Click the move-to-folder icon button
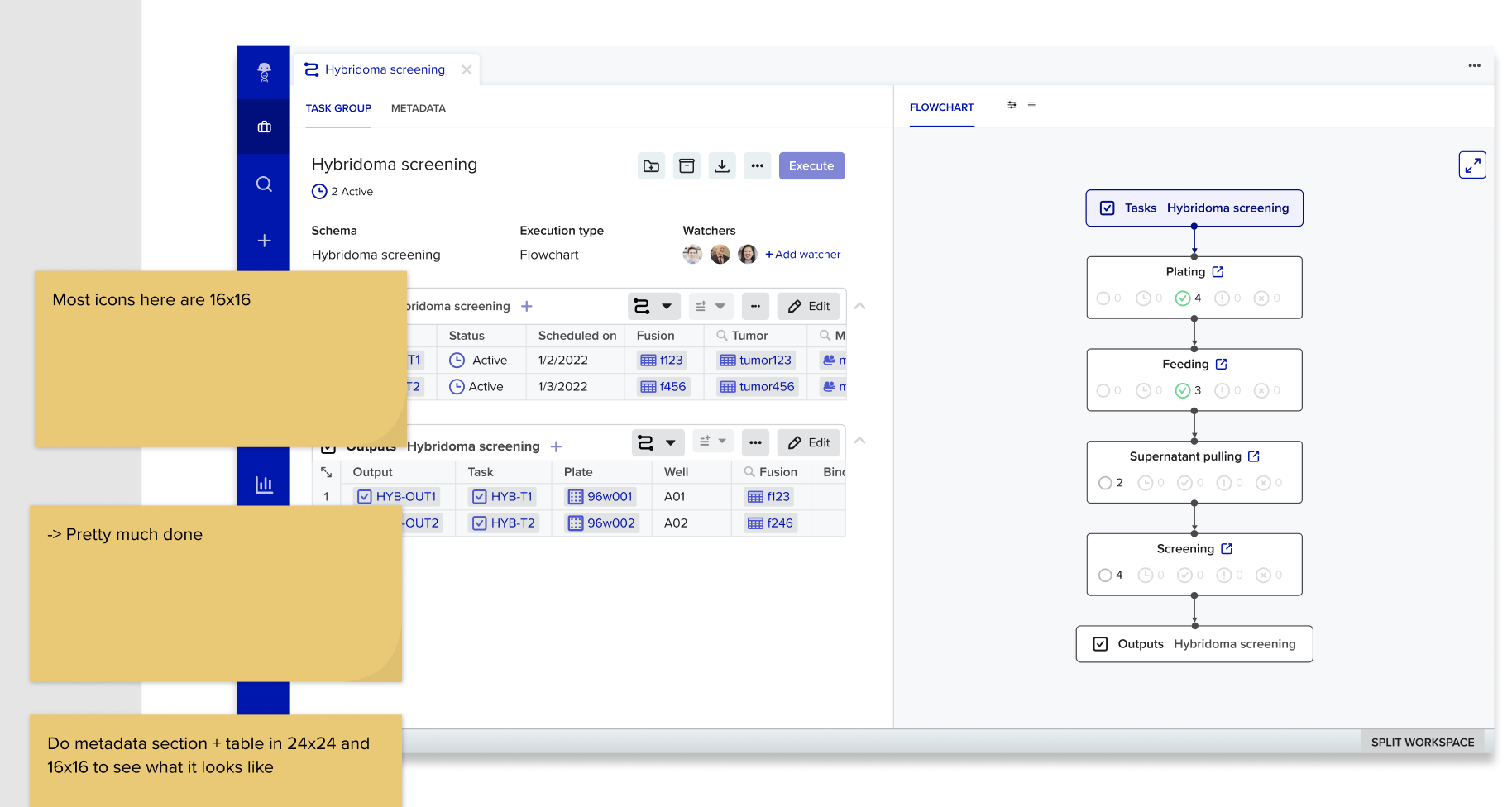This screenshot has height=807, width=1512. (652, 166)
